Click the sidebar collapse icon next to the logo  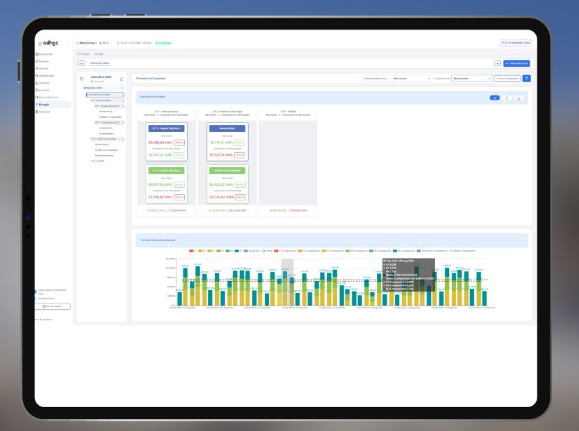coord(69,43)
